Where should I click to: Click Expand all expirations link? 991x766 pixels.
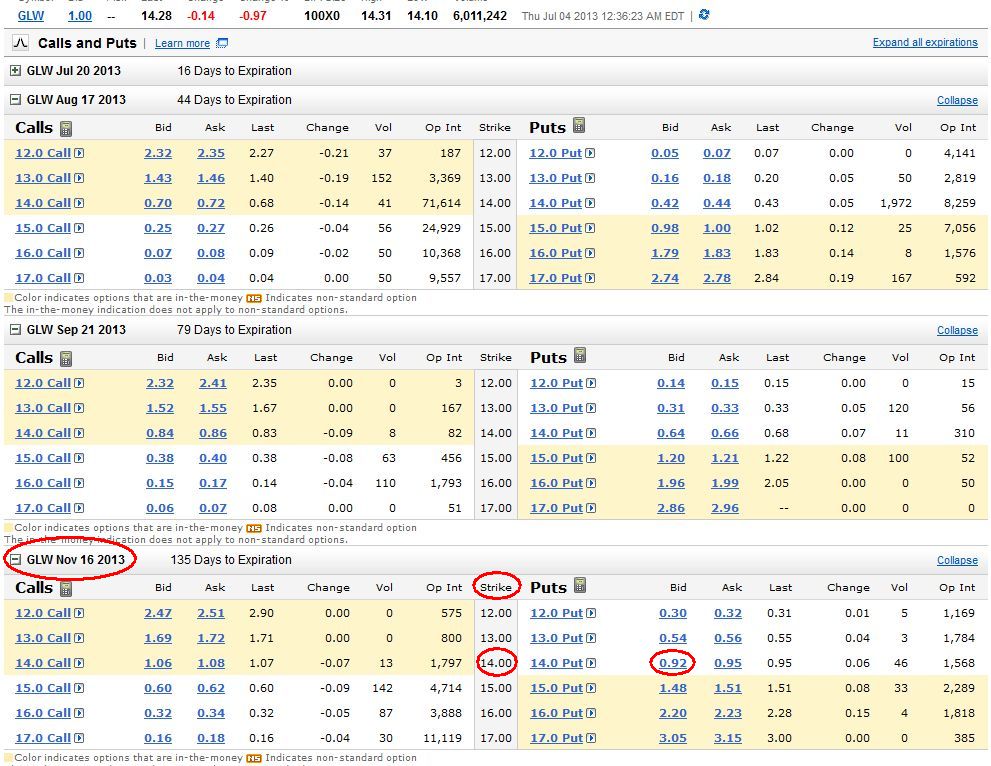point(925,42)
